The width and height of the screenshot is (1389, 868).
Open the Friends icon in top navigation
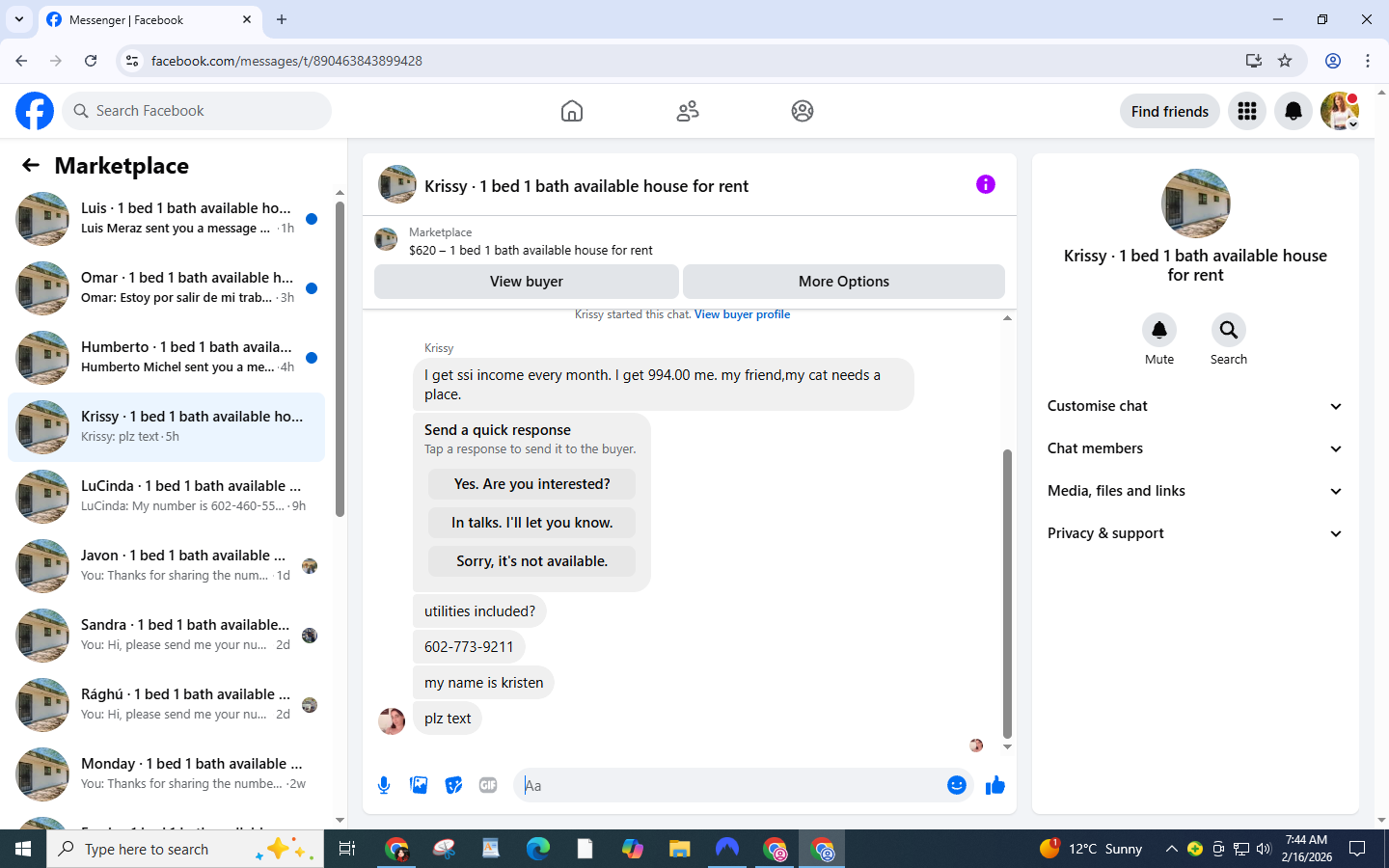click(x=688, y=111)
